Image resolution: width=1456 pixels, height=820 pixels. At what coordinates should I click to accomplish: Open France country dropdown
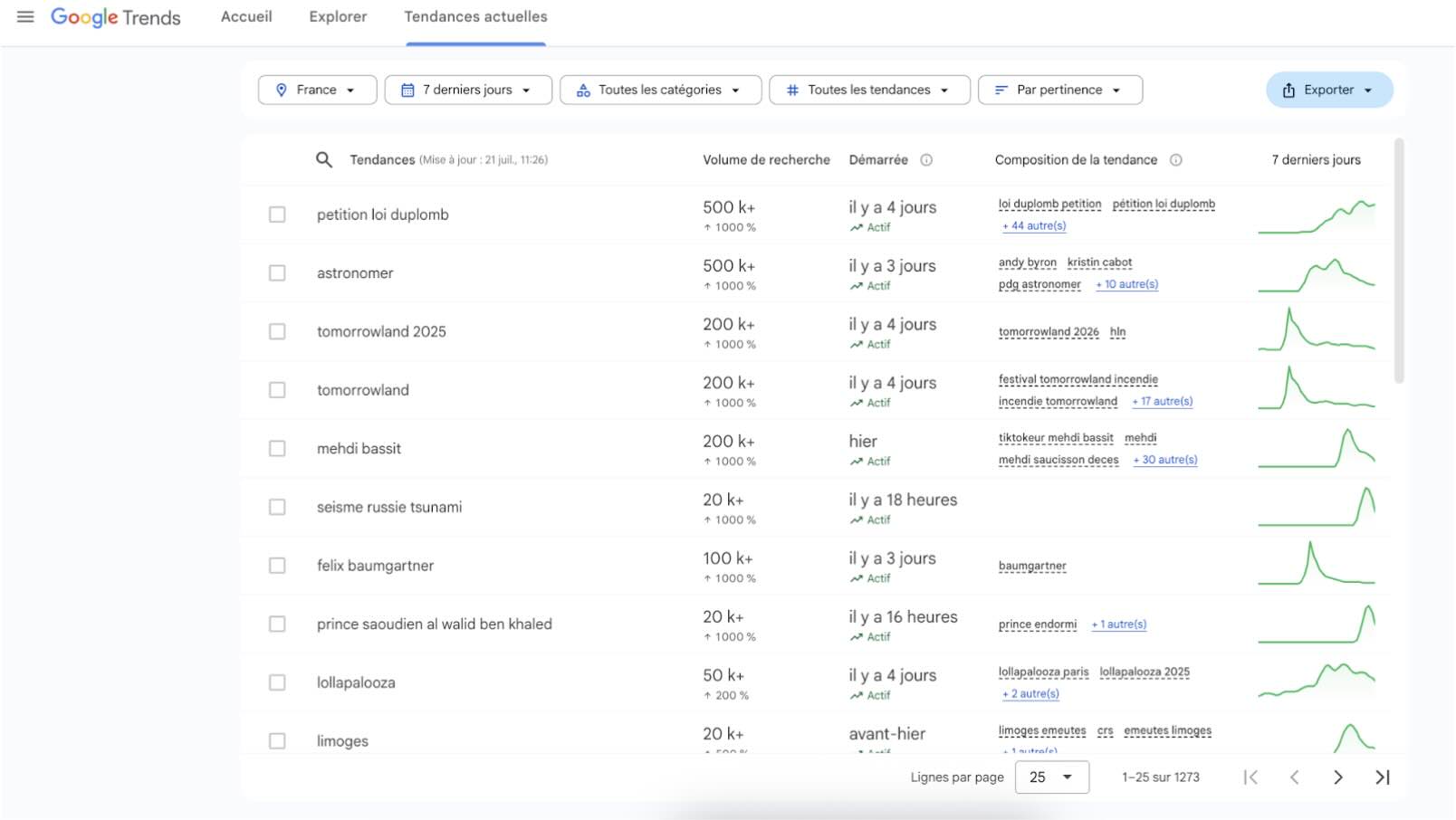(x=317, y=90)
